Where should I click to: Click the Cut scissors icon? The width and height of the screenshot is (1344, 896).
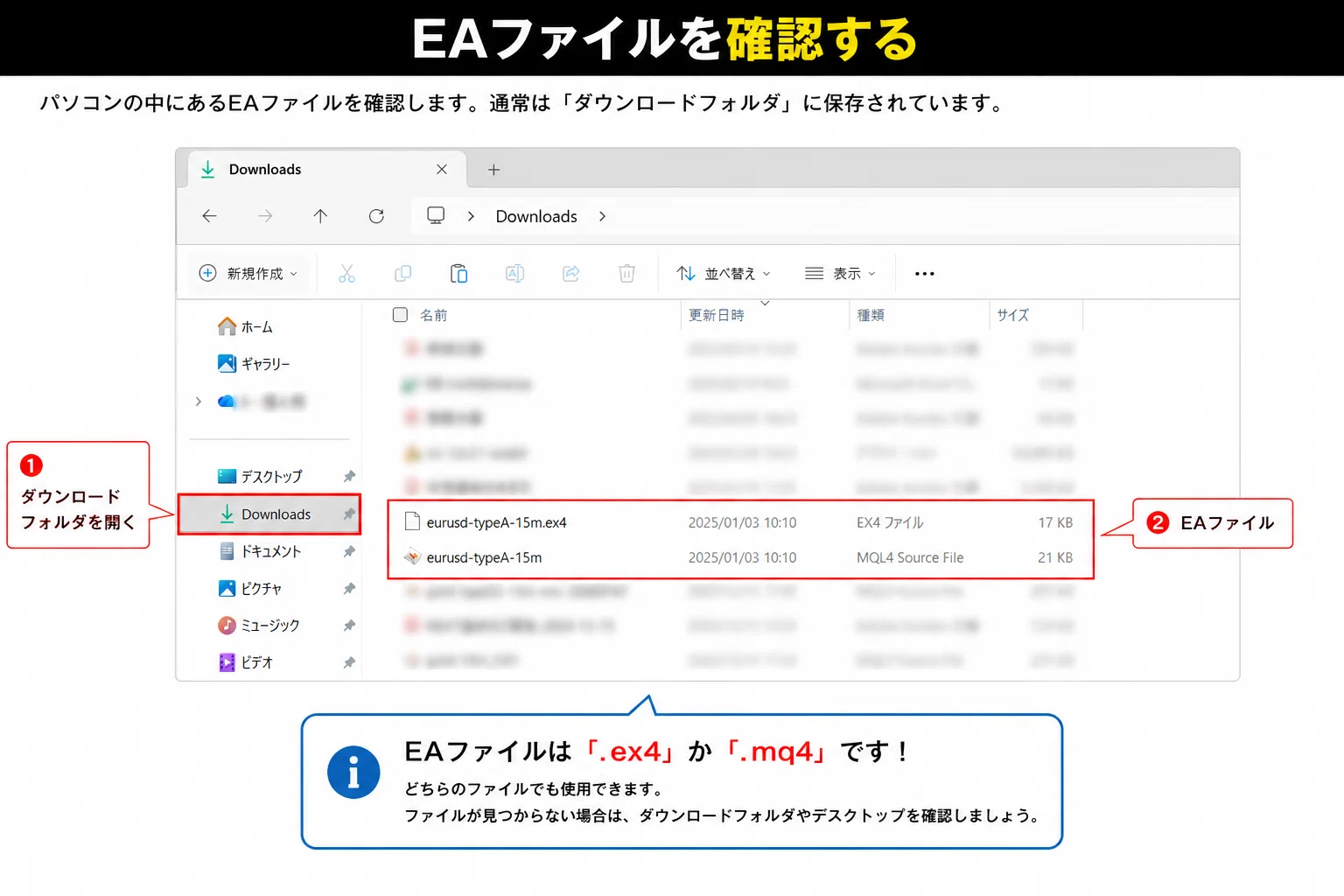point(347,274)
